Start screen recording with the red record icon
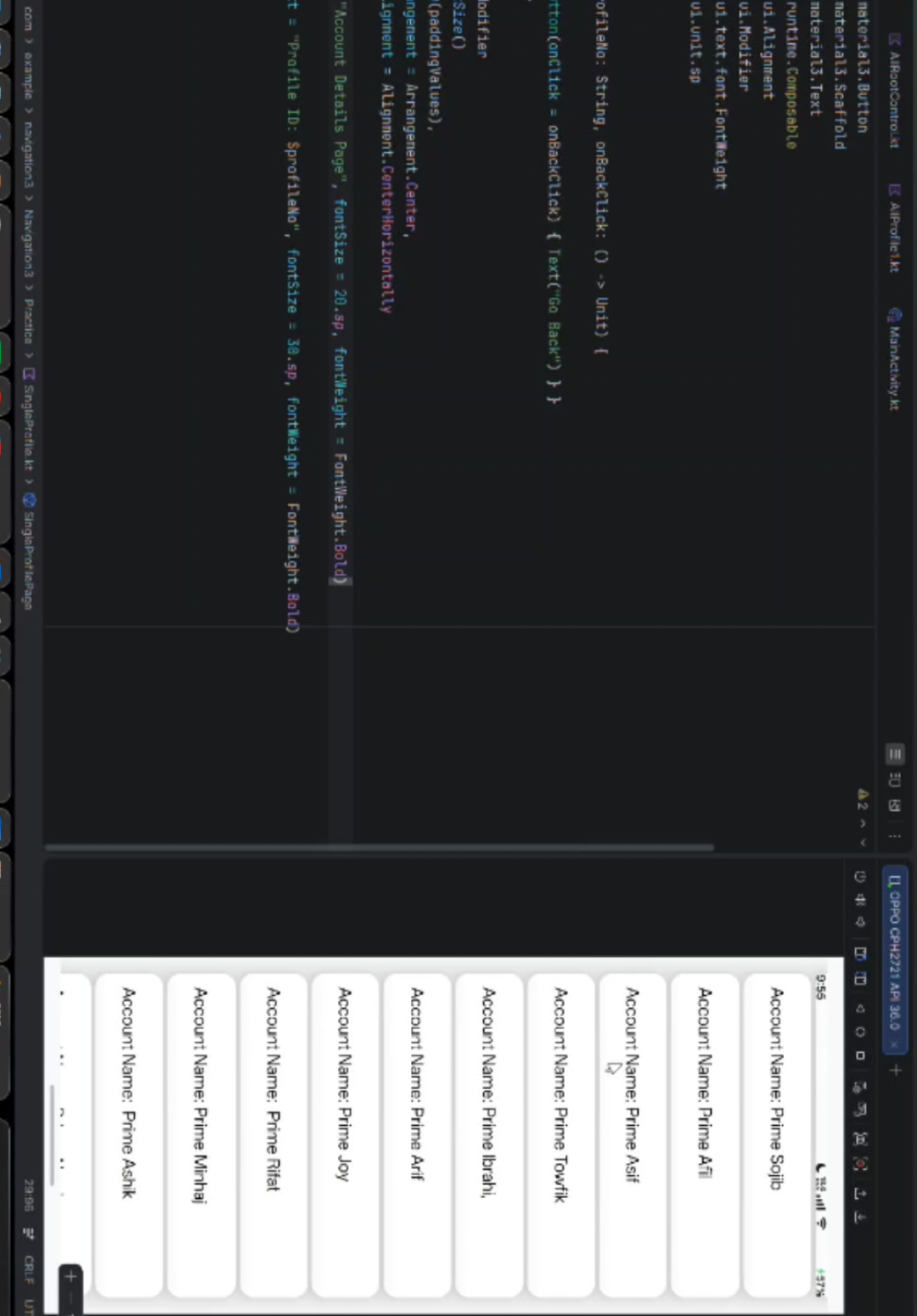Screen dimensions: 917x1316 860,1163
